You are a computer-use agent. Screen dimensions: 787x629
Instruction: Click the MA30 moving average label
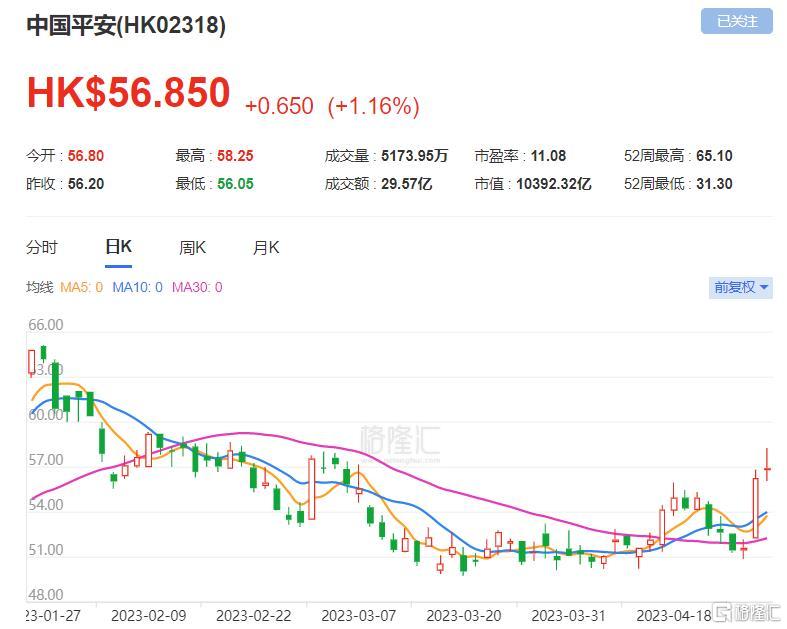click(197, 287)
